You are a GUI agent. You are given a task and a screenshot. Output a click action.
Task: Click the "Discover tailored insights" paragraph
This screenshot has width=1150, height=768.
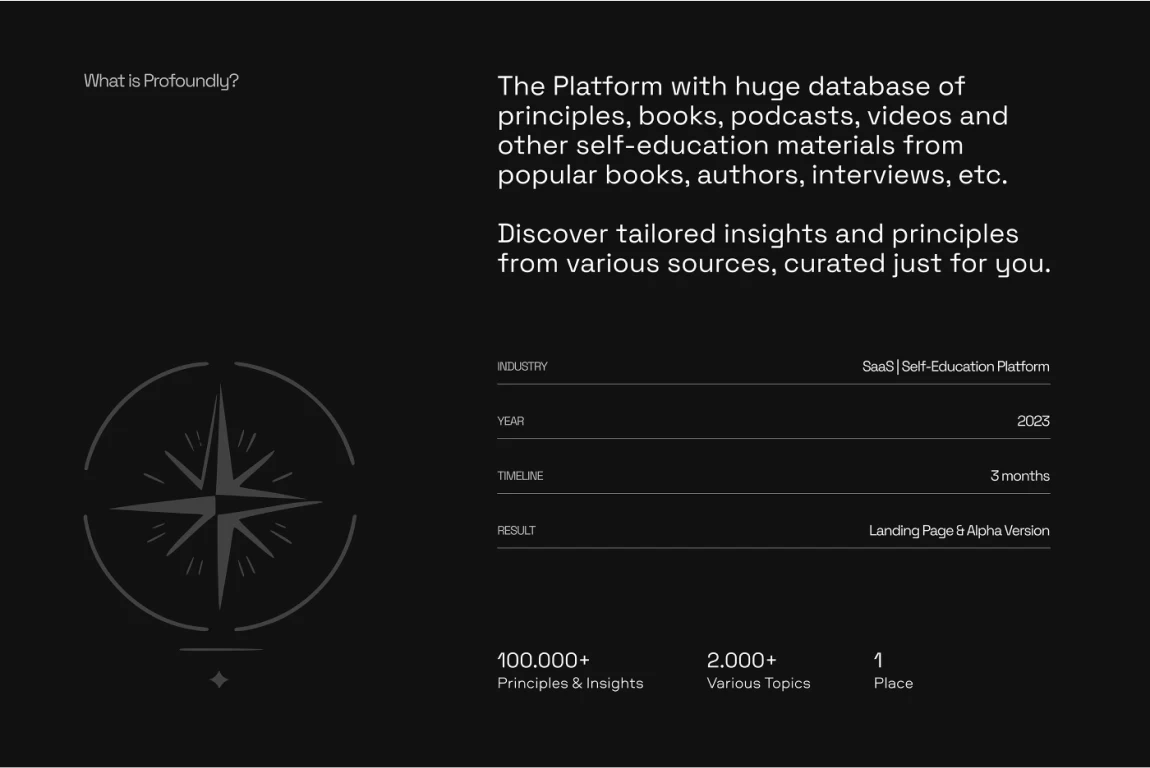[773, 249]
